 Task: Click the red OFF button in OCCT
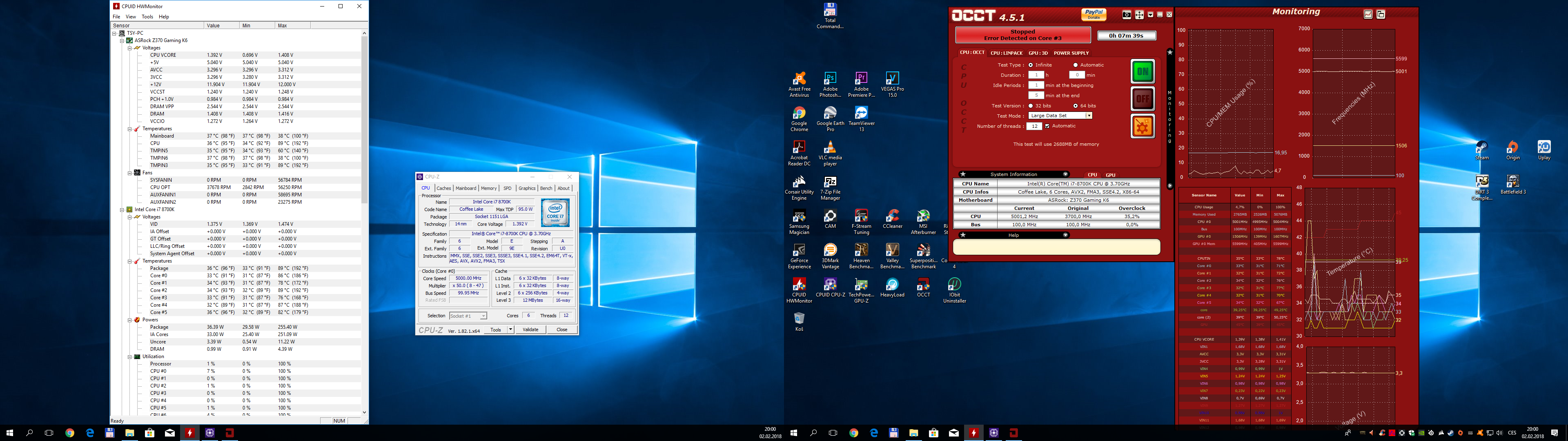[1143, 99]
